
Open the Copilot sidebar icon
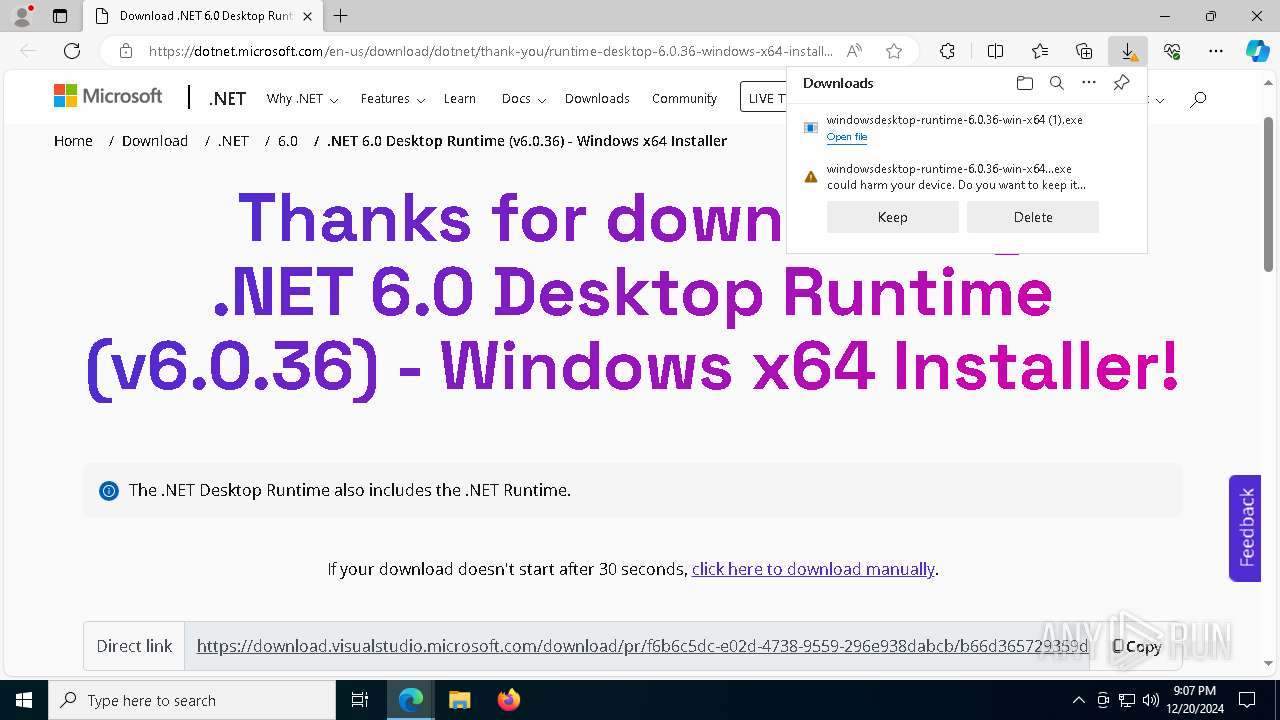1257,51
